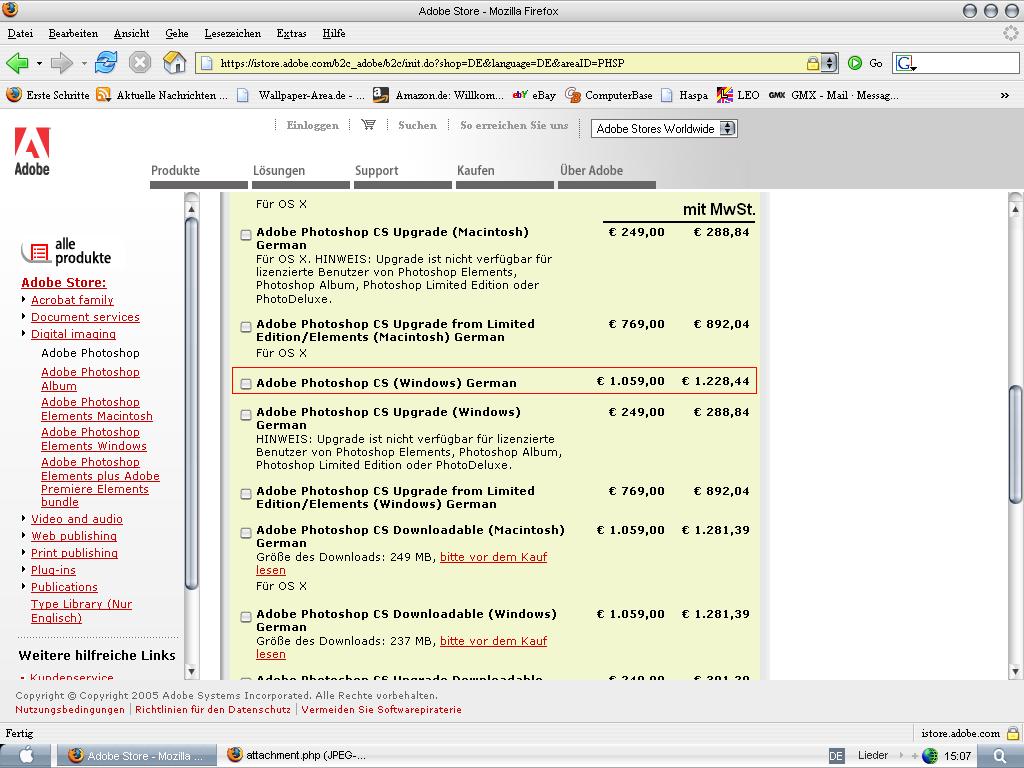This screenshot has height=768, width=1024.
Task: Click the Firefox throbber icon
Action: 1011,33
